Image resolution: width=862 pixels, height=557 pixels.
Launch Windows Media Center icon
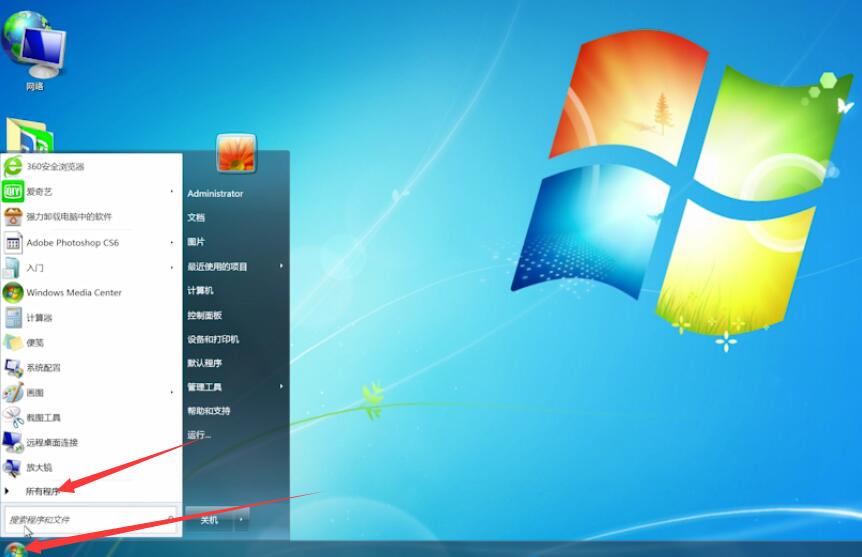(x=13, y=293)
